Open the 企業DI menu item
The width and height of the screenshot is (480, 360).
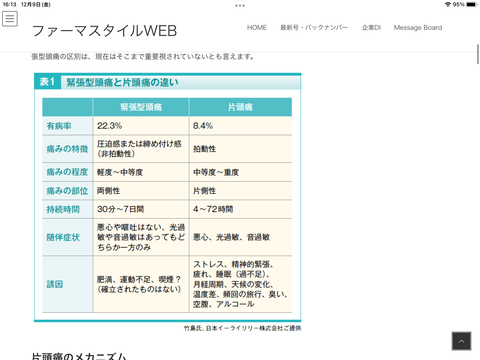click(x=371, y=28)
